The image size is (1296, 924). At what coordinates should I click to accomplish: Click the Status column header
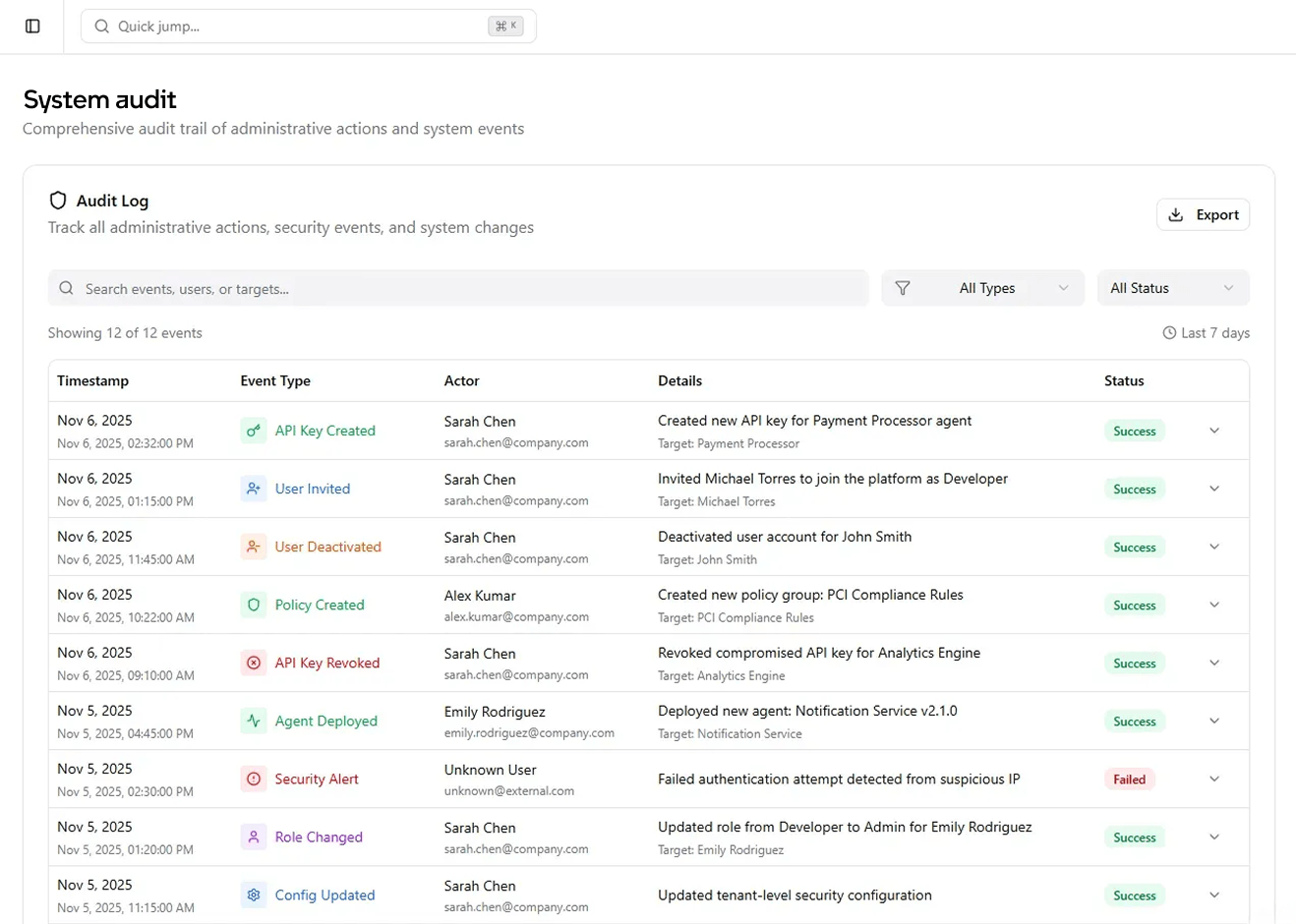point(1124,380)
